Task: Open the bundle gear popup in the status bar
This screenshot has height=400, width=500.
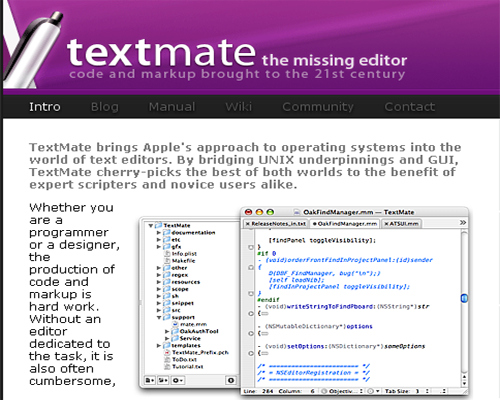Action: tap(373, 391)
